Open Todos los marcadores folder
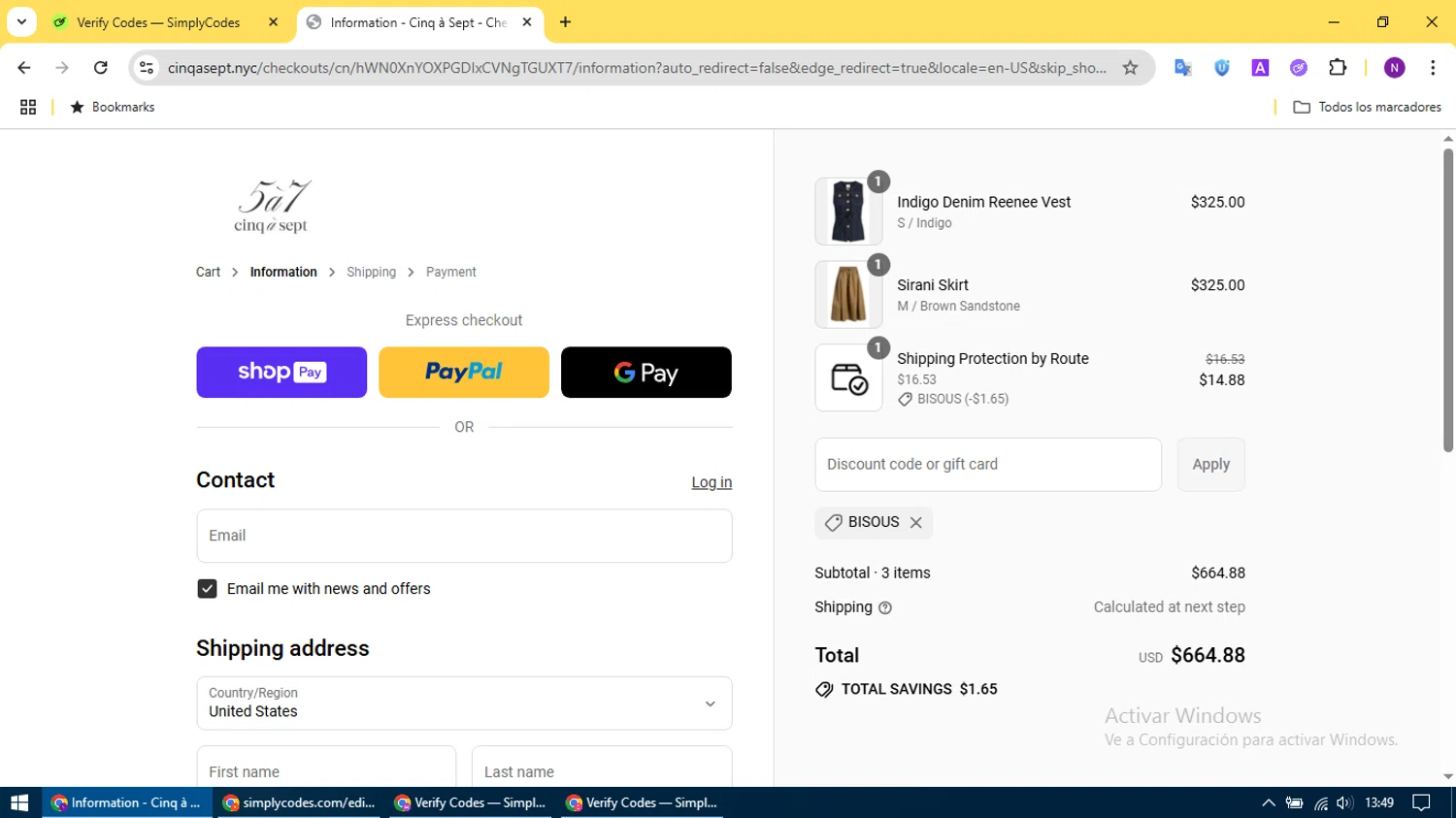This screenshot has width=1456, height=818. tap(1368, 107)
